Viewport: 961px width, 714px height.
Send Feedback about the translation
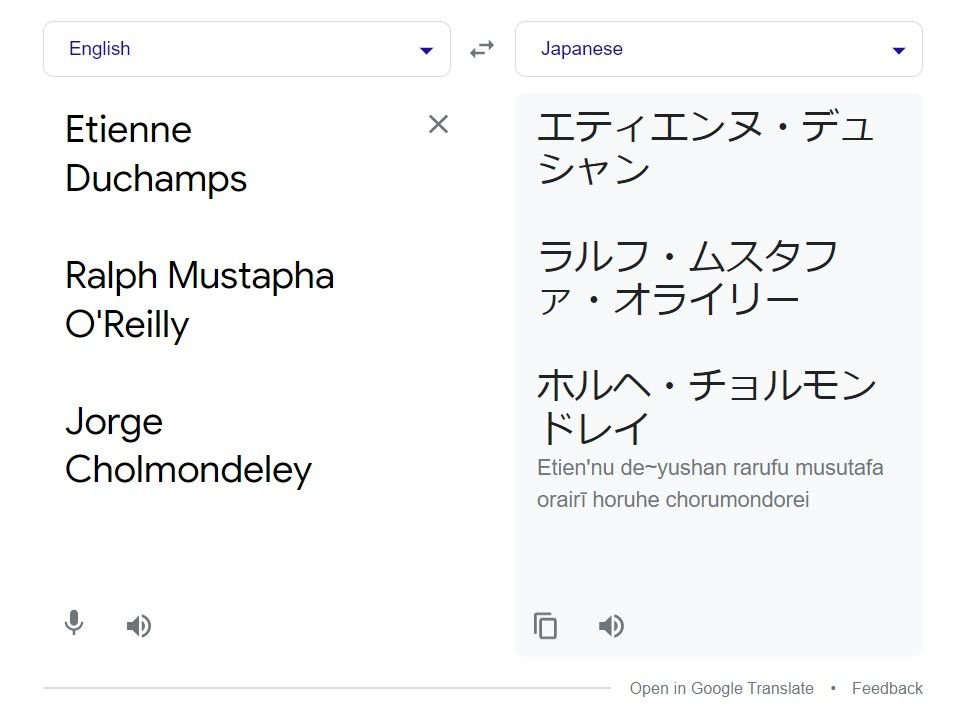click(887, 688)
